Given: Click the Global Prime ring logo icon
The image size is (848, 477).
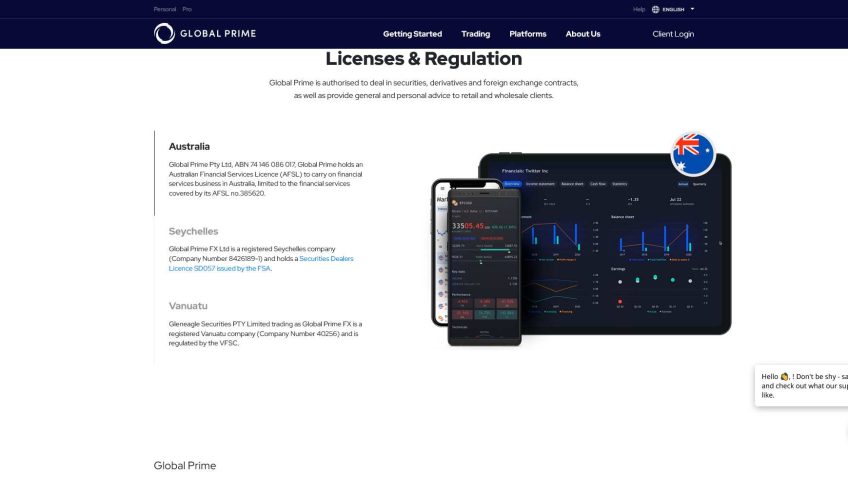Looking at the screenshot, I should (x=164, y=34).
